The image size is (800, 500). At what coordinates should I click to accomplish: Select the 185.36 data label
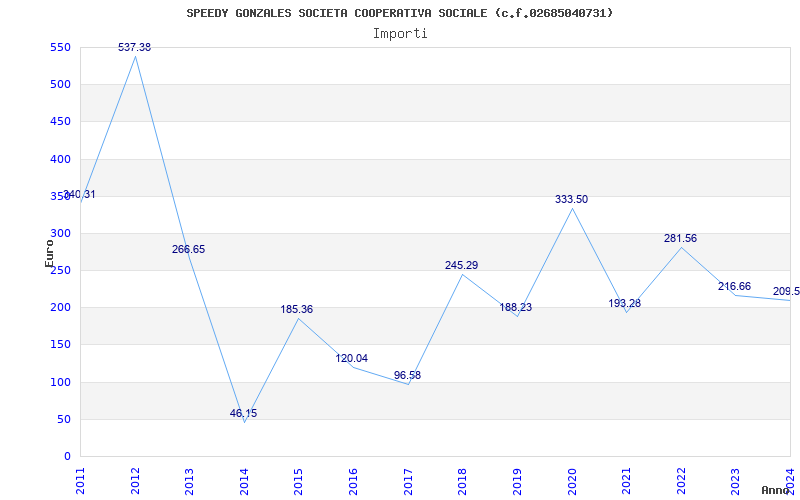[x=296, y=309]
